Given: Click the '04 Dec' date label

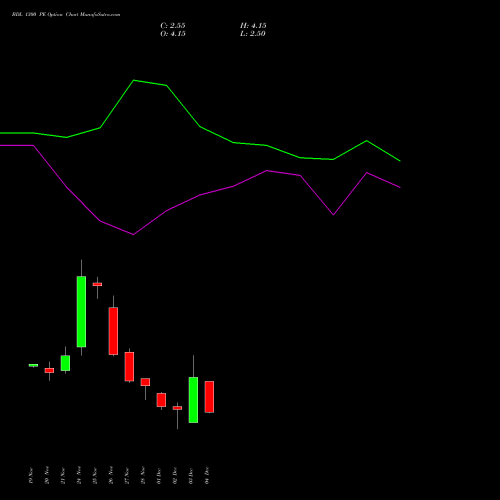Looking at the screenshot, I should point(207,475).
